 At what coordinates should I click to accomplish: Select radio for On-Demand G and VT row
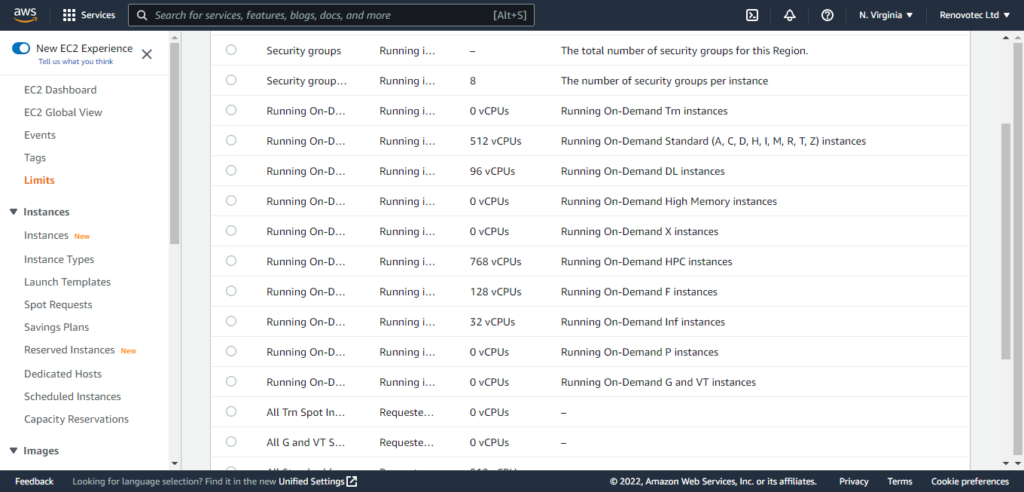click(x=231, y=381)
